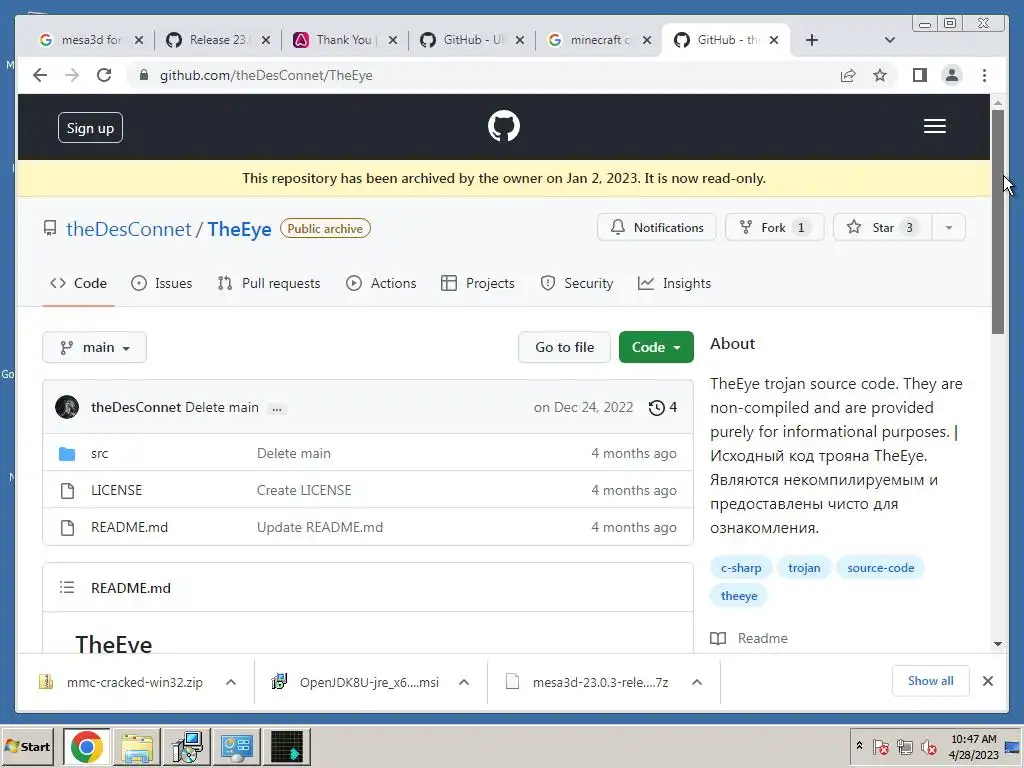Open the green Code dropdown

(x=656, y=347)
